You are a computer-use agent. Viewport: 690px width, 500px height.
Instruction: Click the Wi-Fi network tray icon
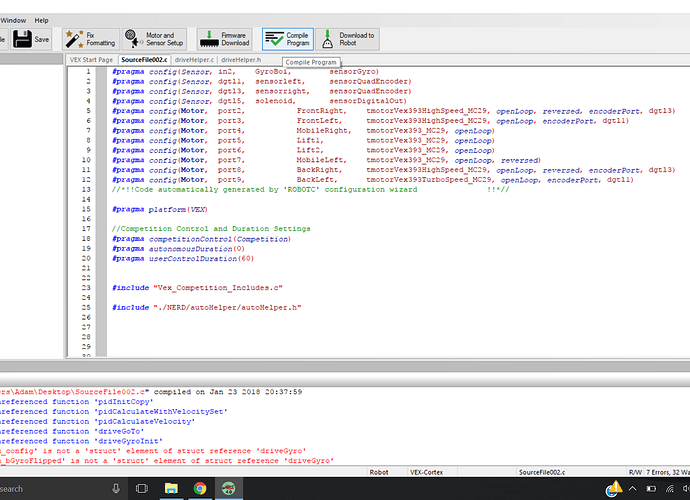(670, 489)
